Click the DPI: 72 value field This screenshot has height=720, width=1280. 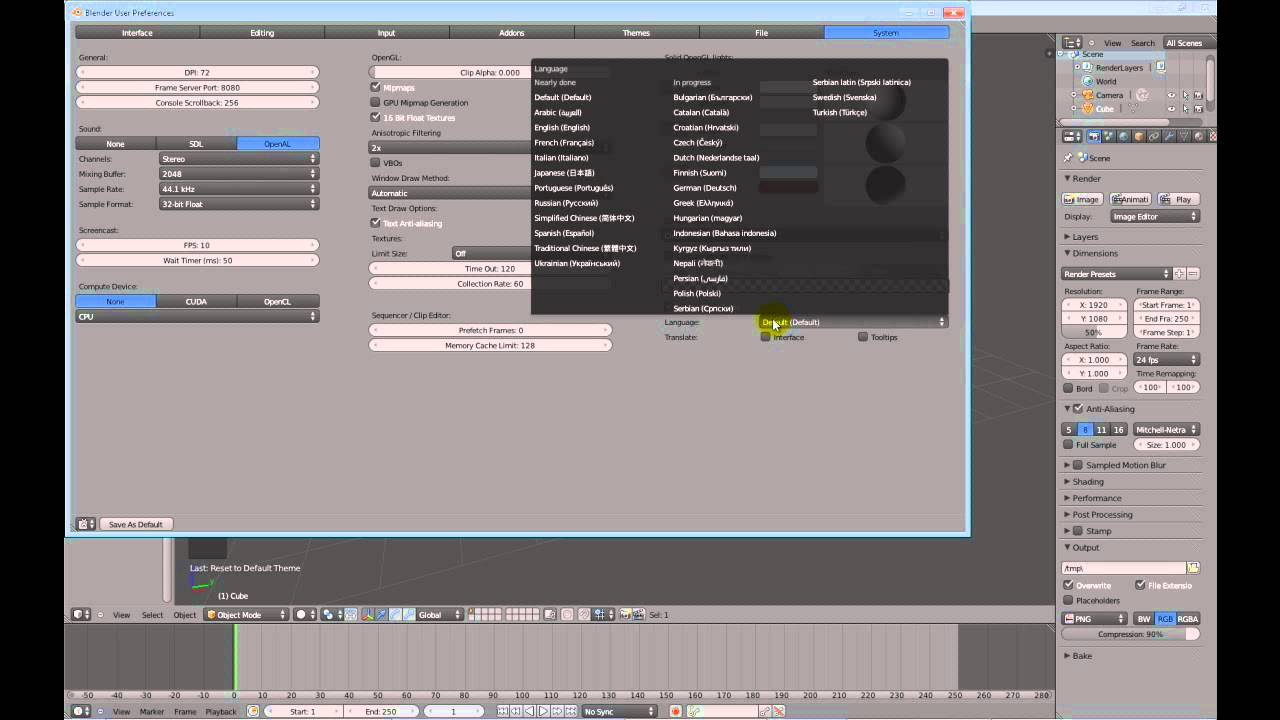[x=197, y=72]
